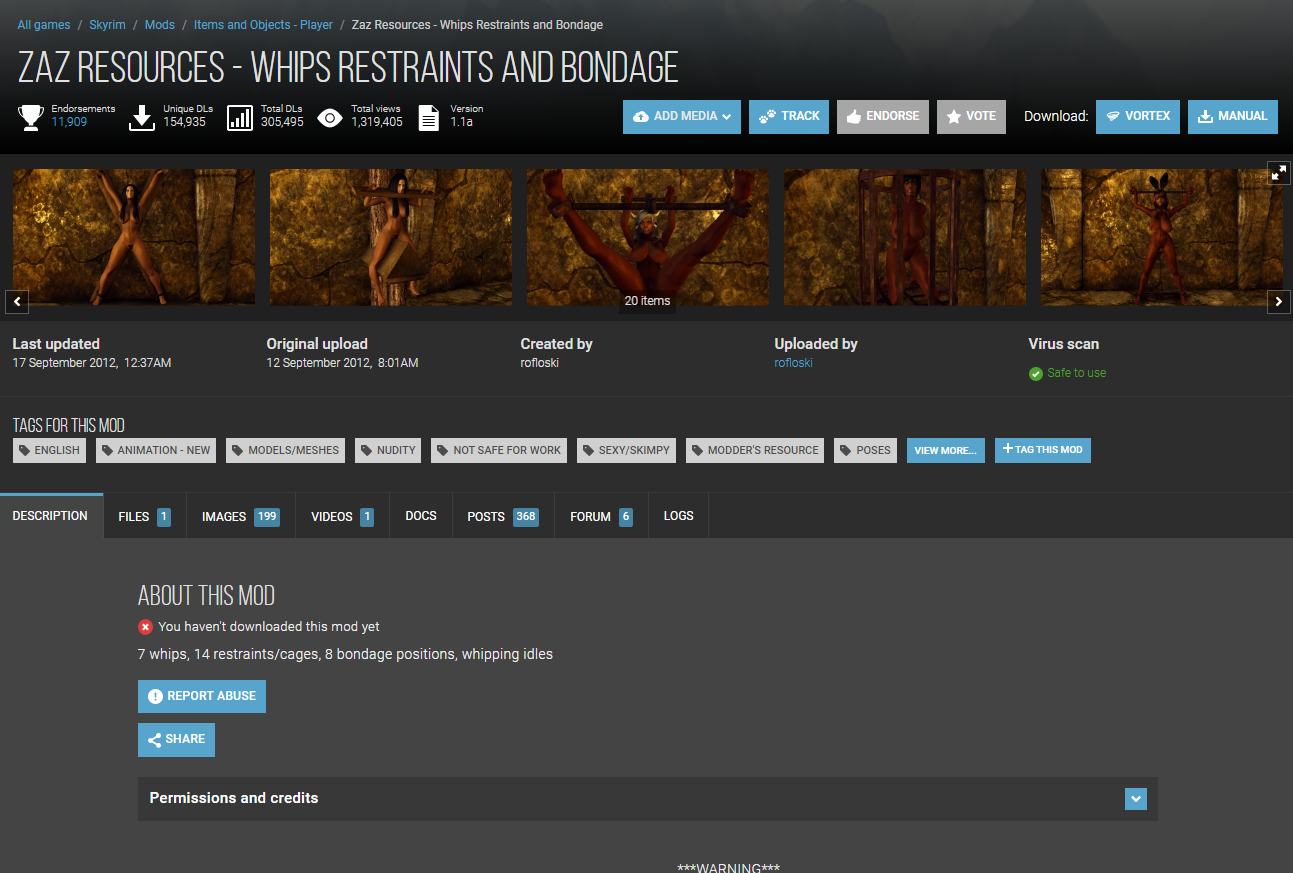The width and height of the screenshot is (1293, 873).
Task: Click VIEW MORE to show additional tags
Action: (946, 451)
